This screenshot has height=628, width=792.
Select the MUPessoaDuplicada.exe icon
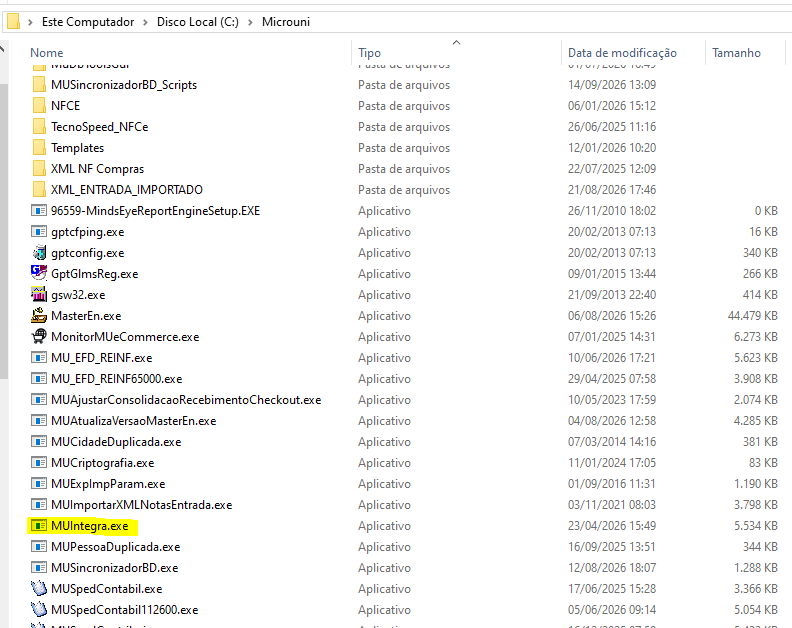tap(39, 547)
